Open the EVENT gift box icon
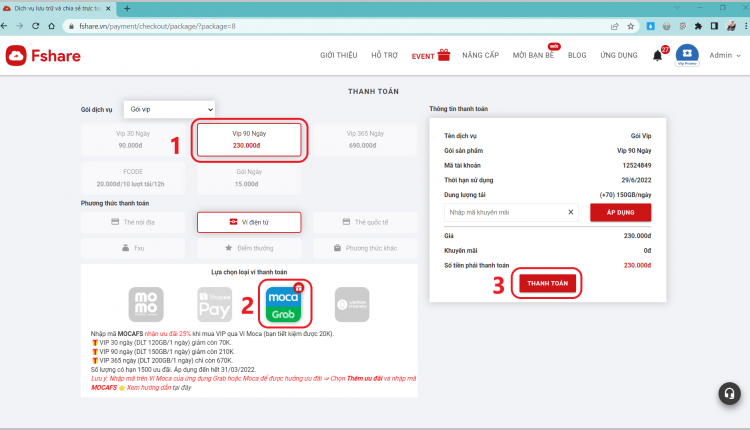750x430 pixels. tap(444, 55)
